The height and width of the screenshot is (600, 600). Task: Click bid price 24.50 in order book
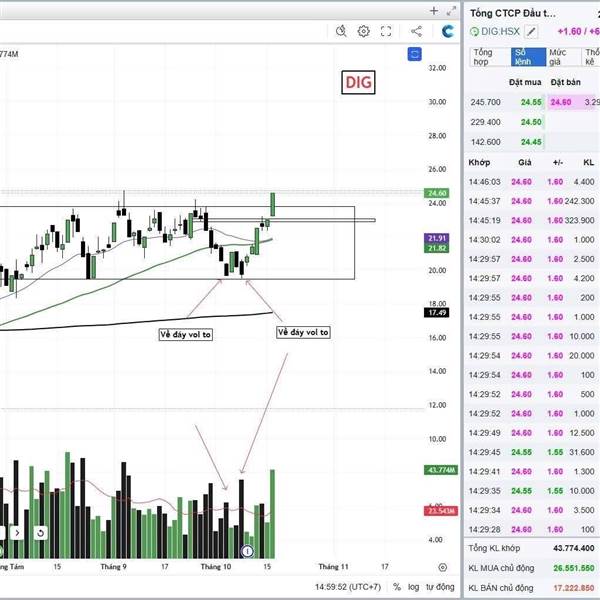click(x=531, y=122)
